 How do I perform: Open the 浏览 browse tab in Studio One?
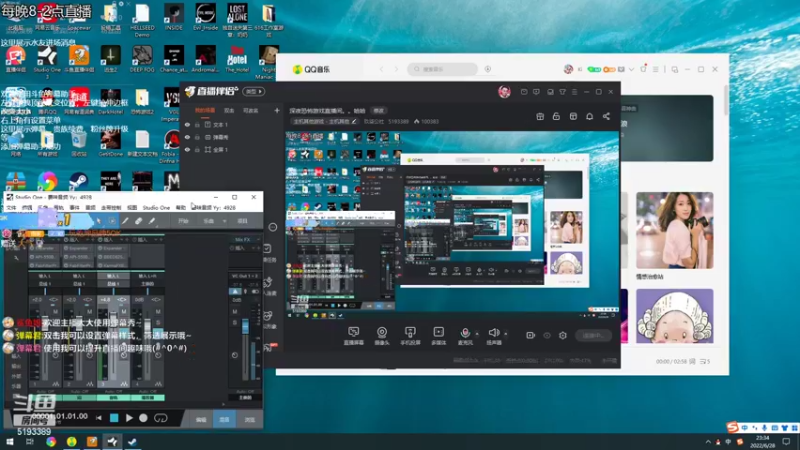tap(249, 419)
